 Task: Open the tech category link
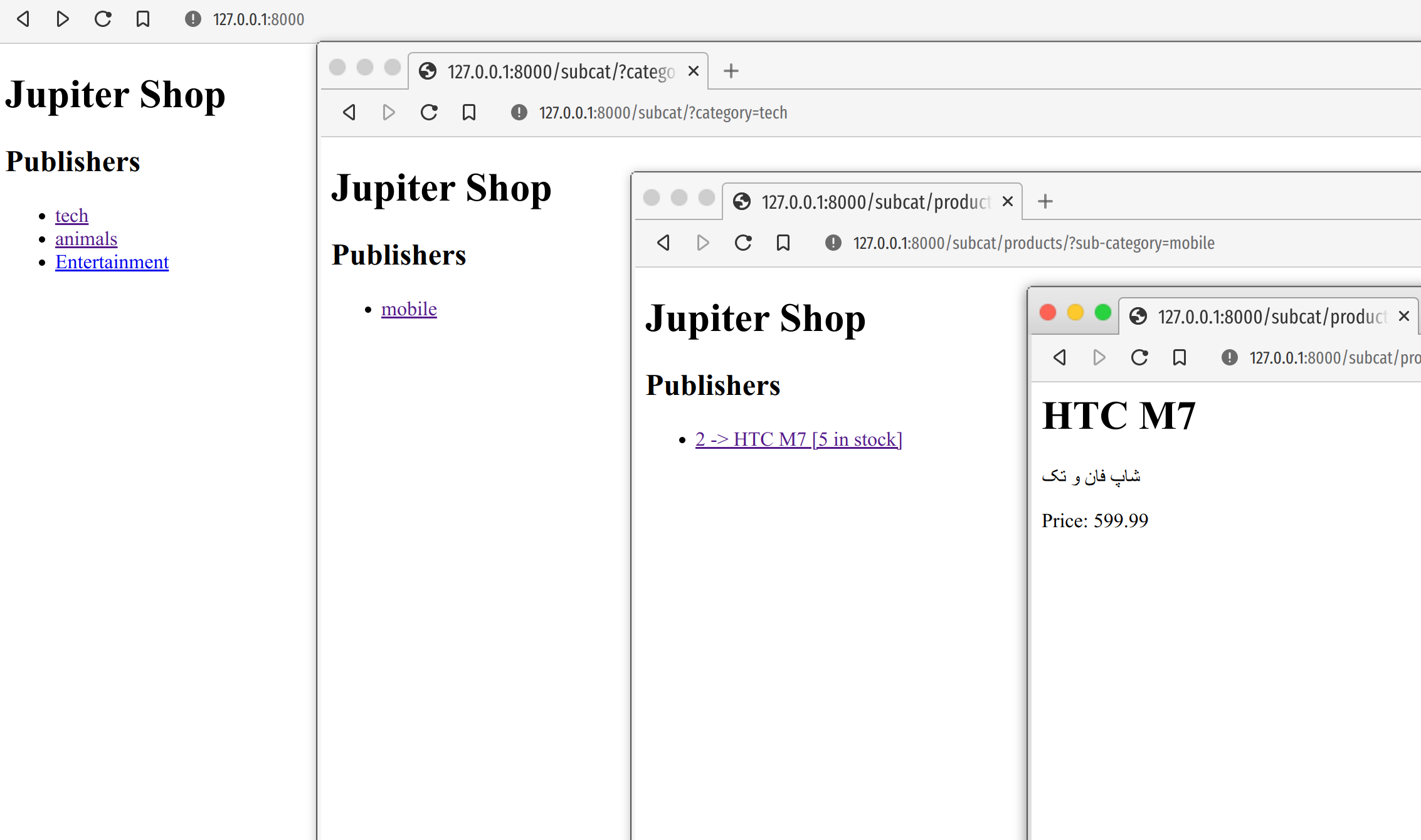point(71,216)
